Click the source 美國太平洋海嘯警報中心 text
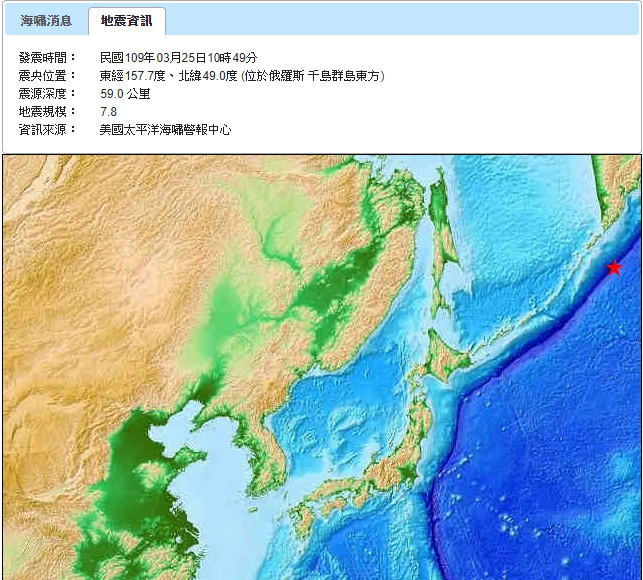This screenshot has height=580, width=643. coord(165,130)
